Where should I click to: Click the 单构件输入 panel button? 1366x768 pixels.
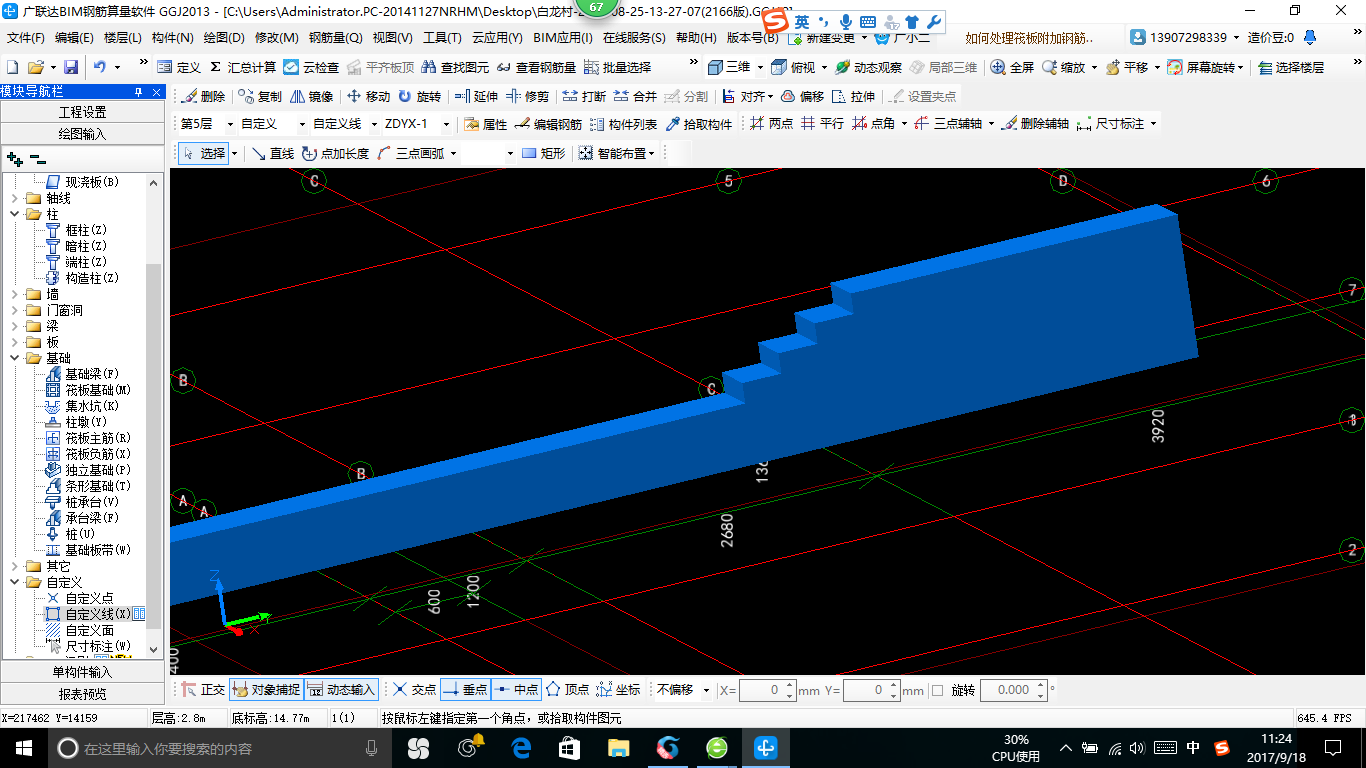pyautogui.click(x=82, y=672)
